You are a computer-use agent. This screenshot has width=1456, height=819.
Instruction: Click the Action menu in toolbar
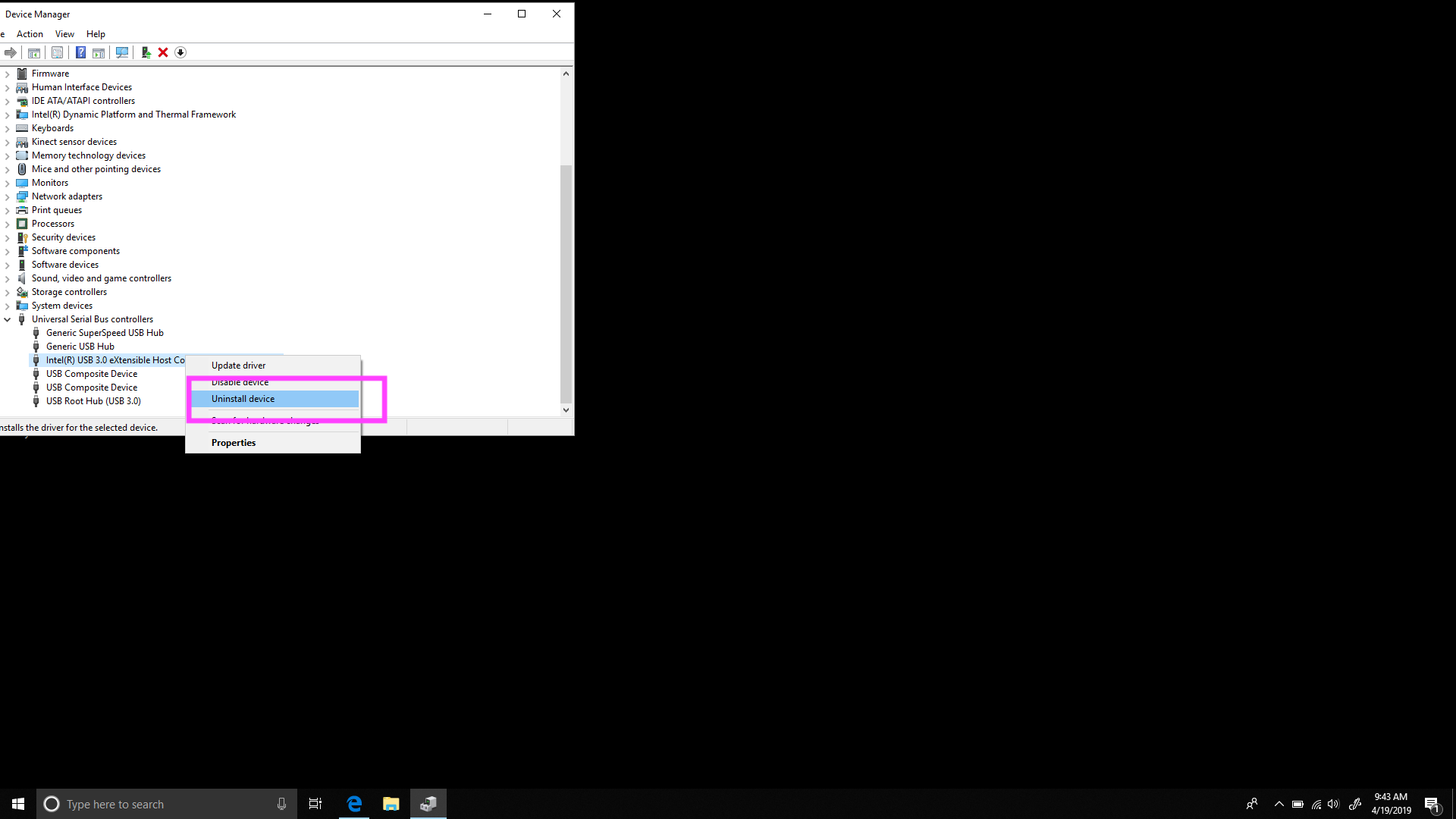[29, 33]
